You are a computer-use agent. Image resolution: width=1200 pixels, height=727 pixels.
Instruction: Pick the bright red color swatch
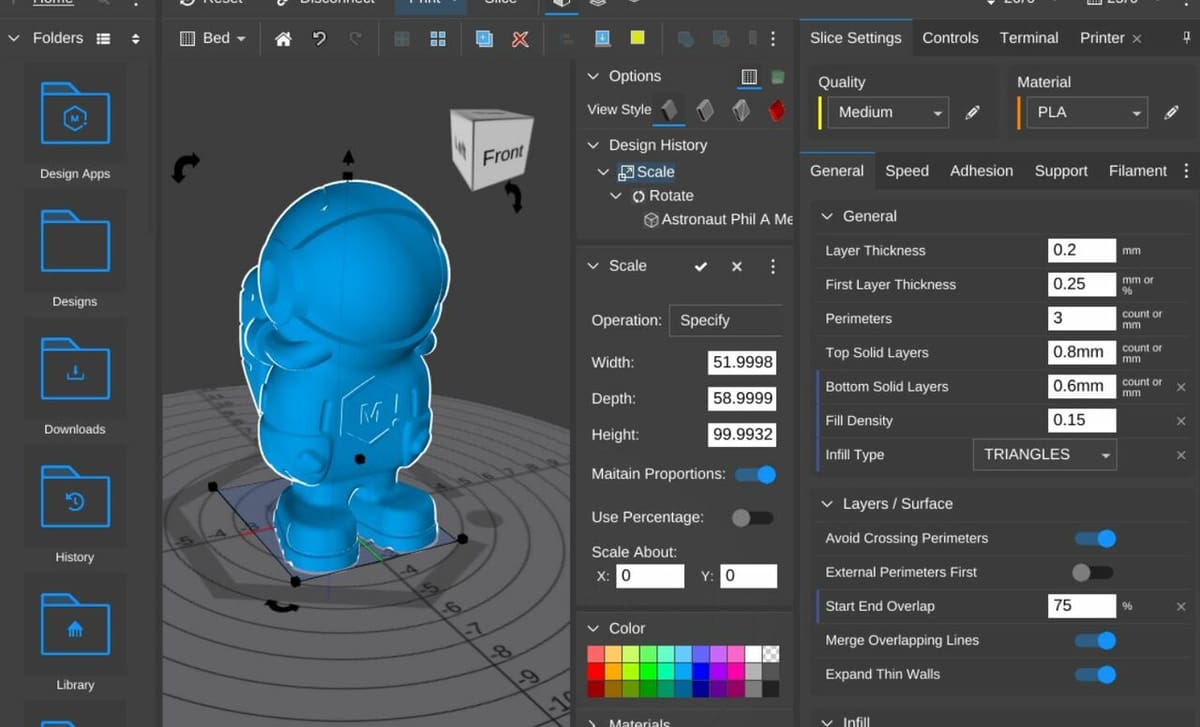(595, 671)
